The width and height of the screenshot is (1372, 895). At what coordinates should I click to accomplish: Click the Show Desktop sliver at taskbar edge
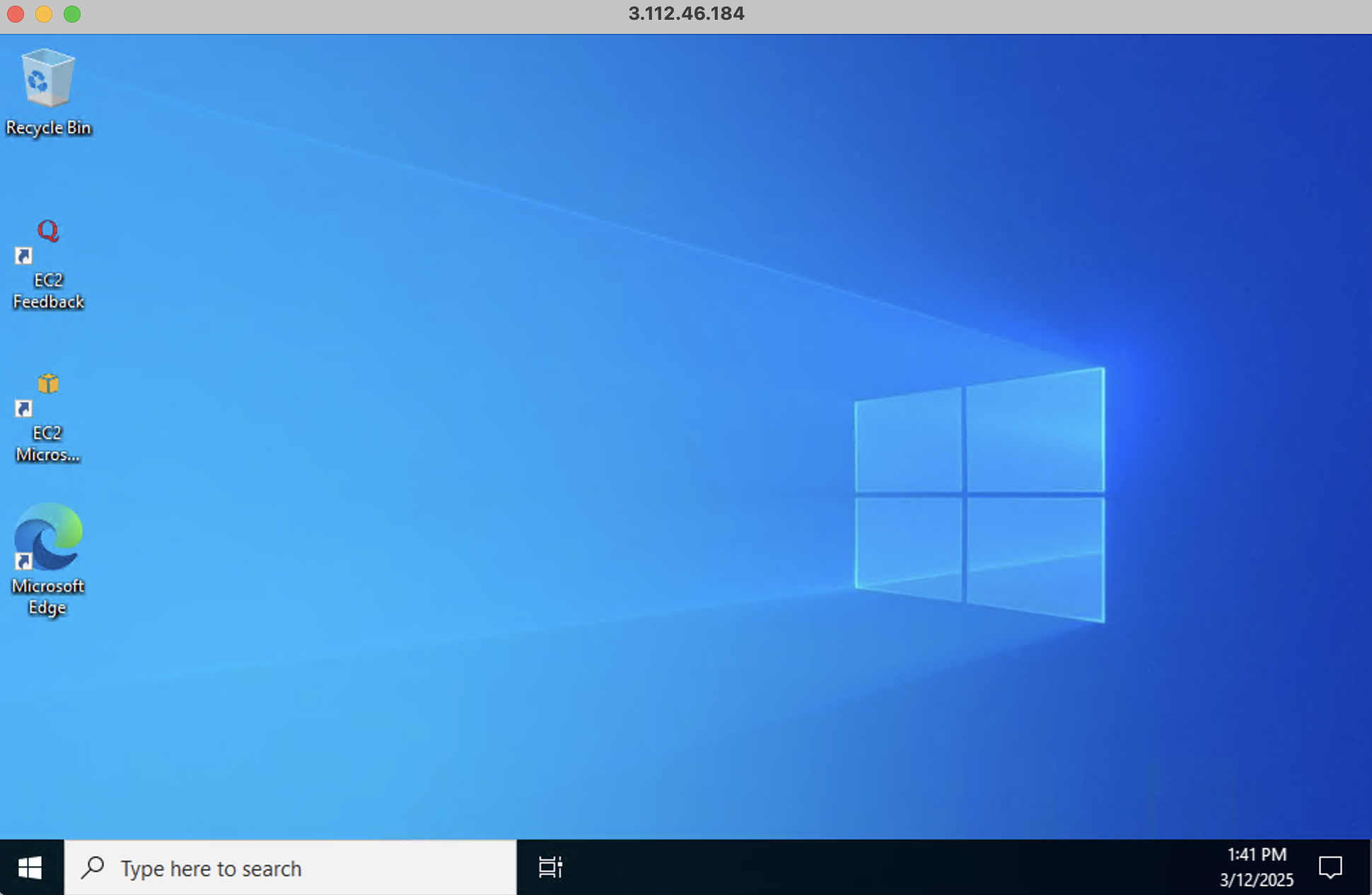coord(1368,867)
